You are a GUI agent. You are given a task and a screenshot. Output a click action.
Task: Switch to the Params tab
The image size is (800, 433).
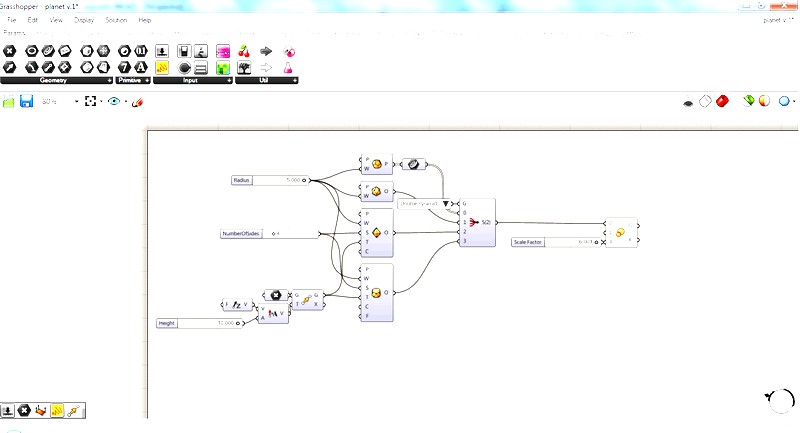click(x=14, y=33)
